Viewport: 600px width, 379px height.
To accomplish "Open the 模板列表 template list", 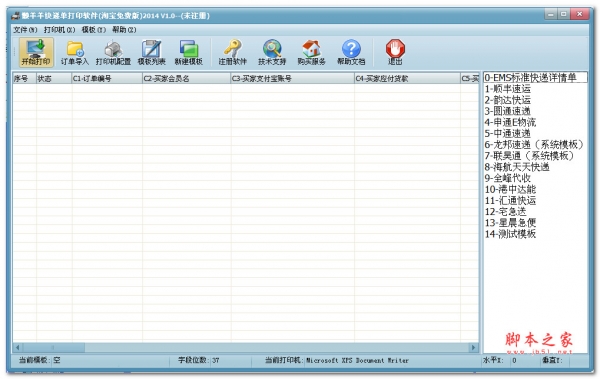I will [152, 52].
